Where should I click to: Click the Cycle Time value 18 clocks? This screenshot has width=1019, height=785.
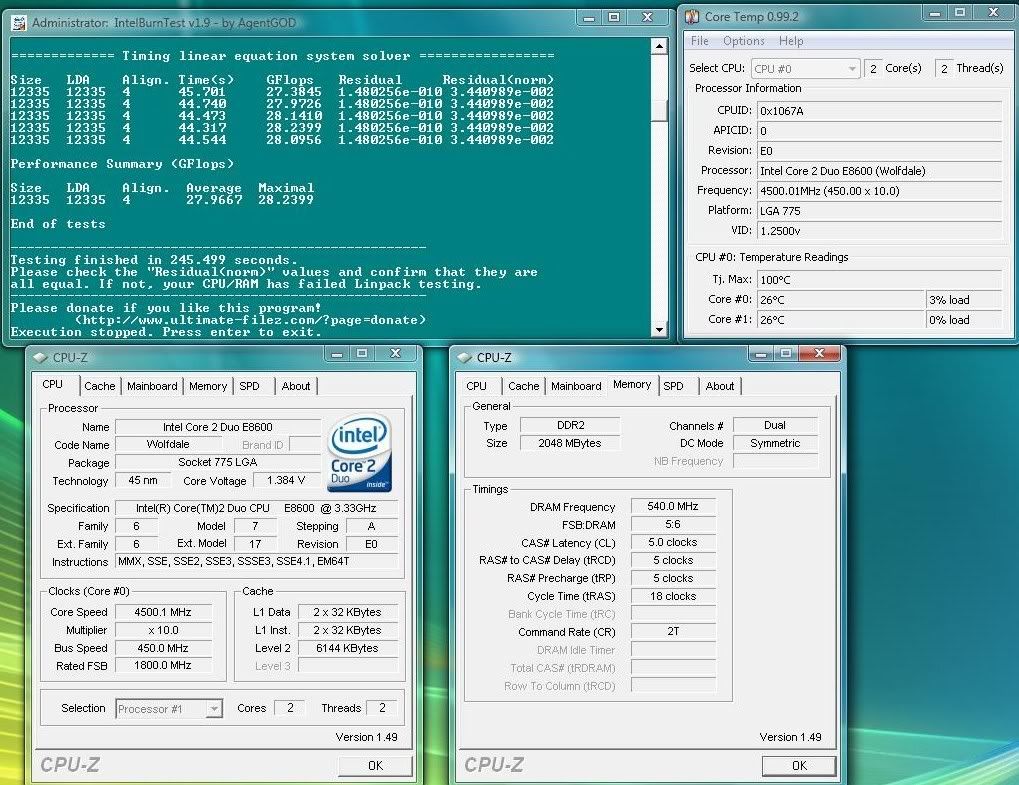coord(673,596)
